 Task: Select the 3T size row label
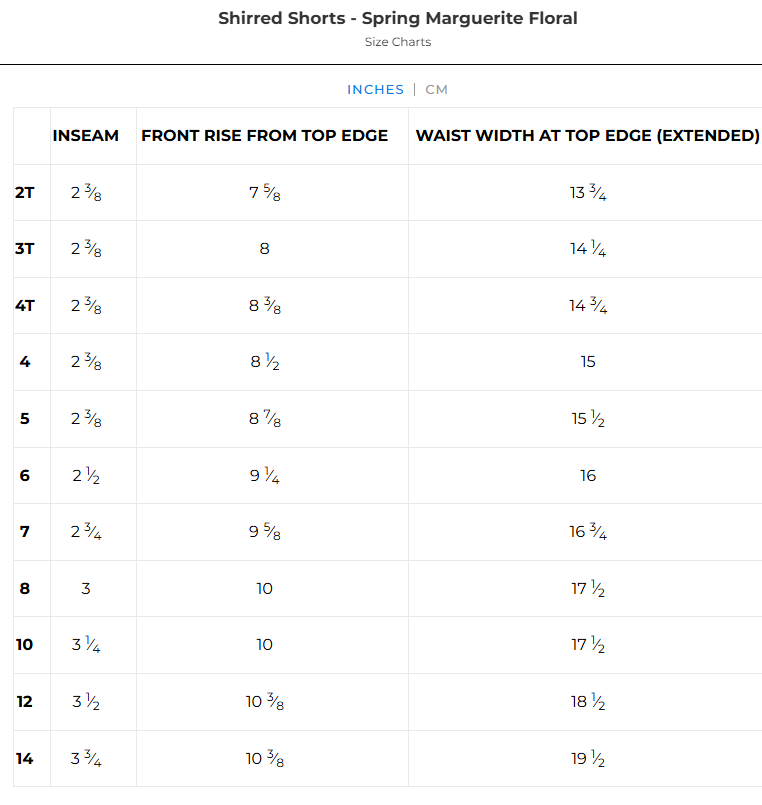point(25,248)
